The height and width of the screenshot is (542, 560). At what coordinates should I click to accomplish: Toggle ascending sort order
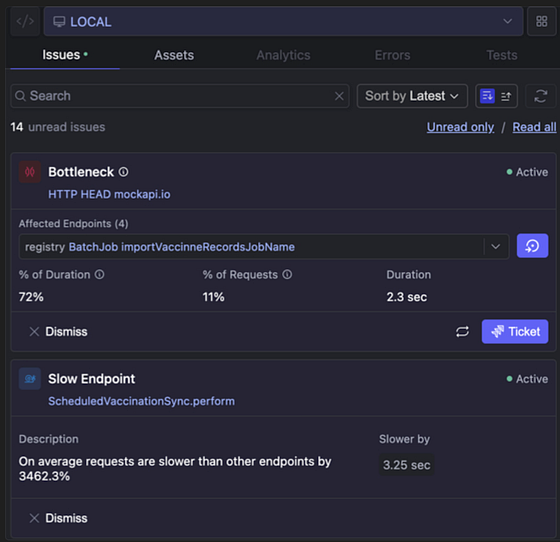tap(506, 96)
